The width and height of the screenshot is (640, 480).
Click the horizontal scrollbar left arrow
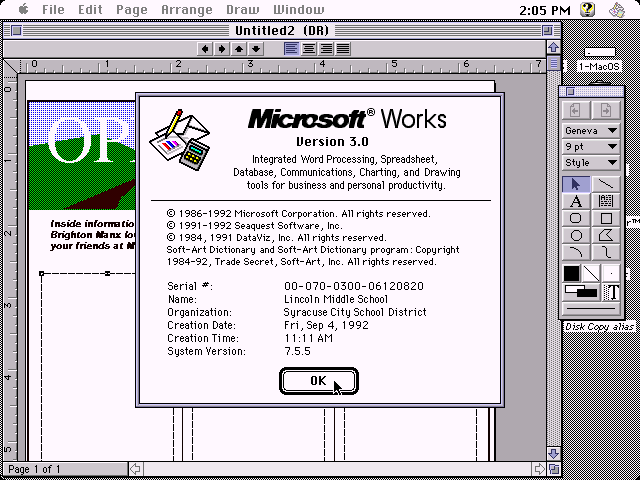tap(135, 469)
